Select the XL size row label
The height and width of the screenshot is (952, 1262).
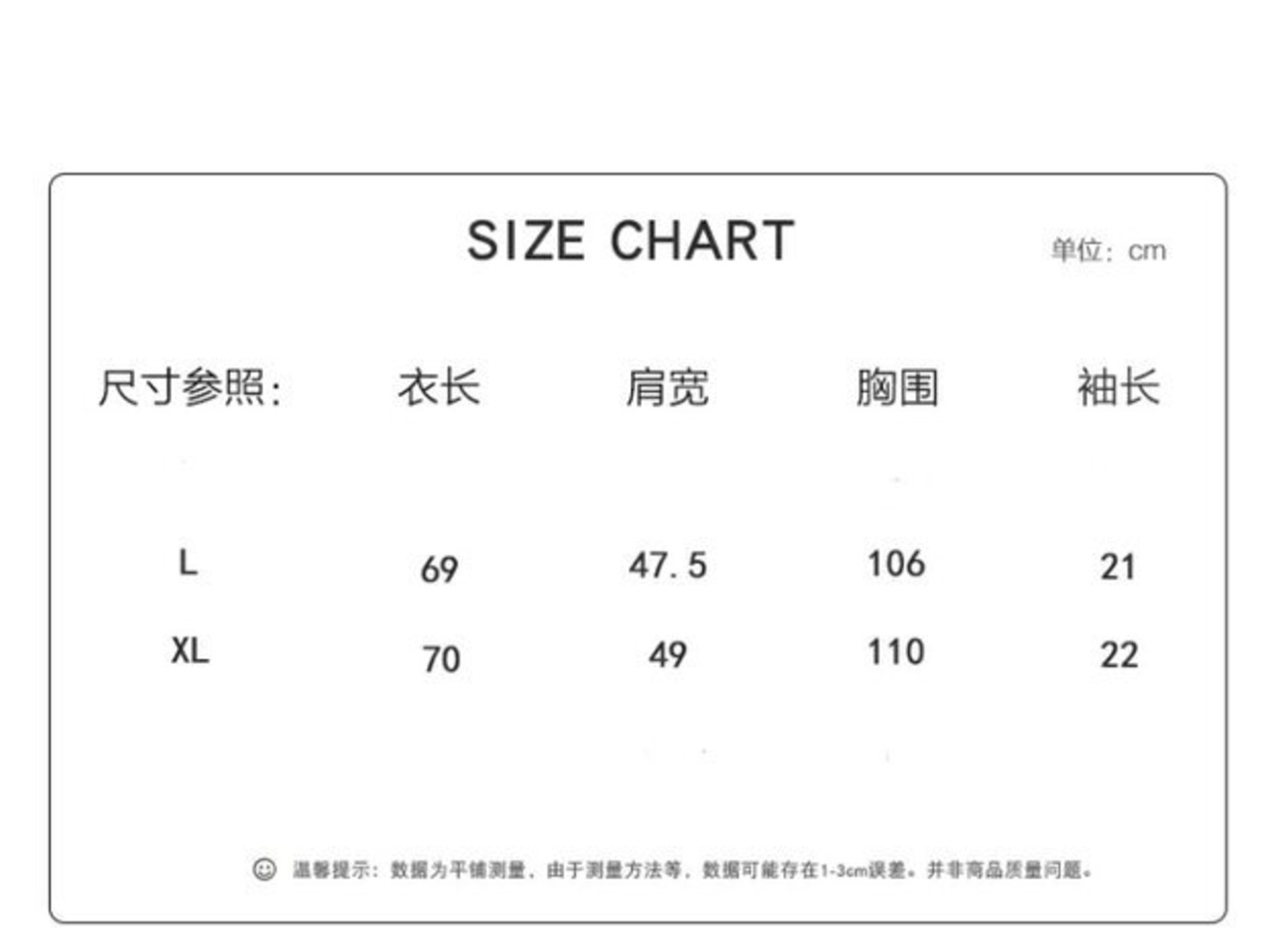tap(190, 650)
